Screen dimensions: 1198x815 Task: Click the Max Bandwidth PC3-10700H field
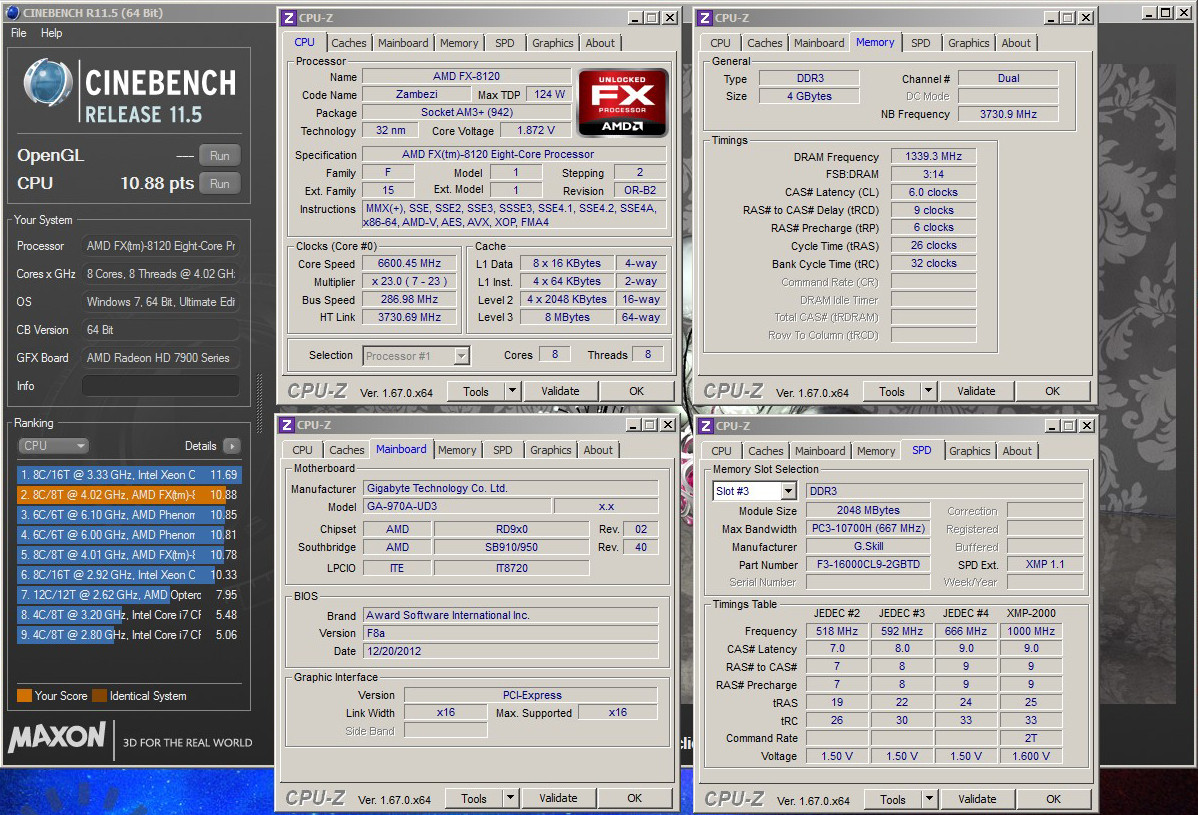coord(868,529)
